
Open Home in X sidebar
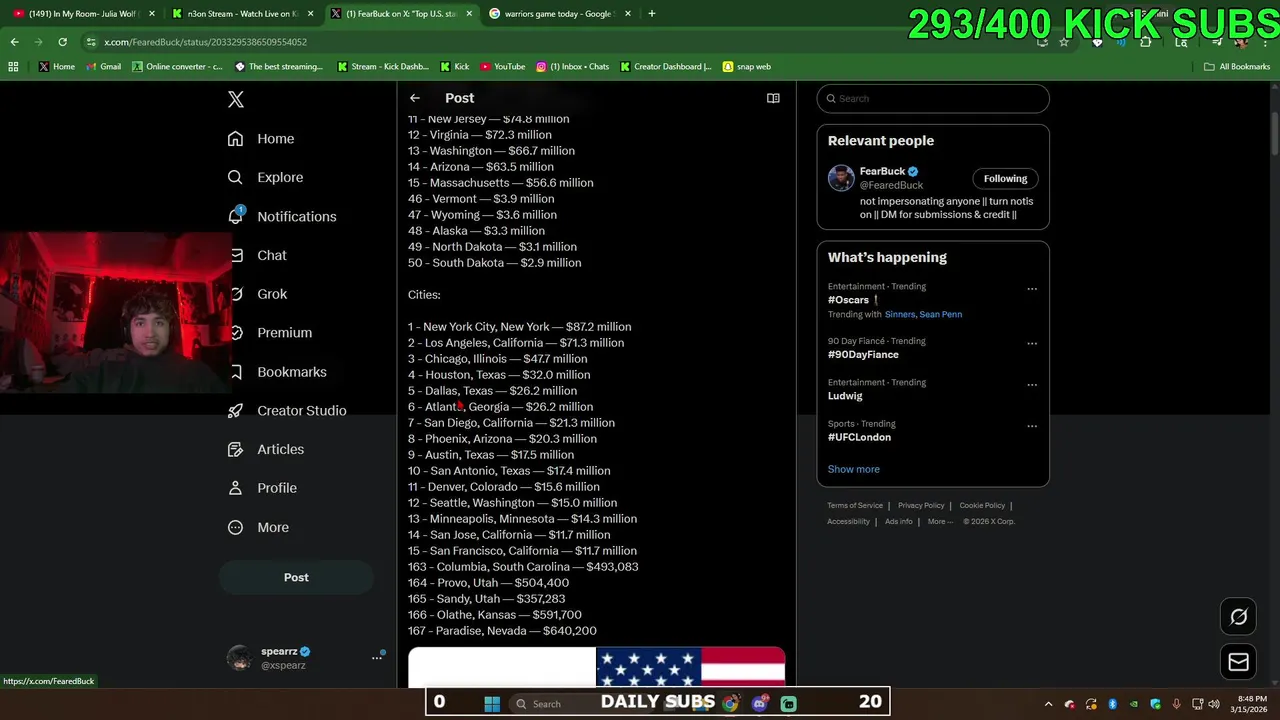tap(261, 139)
